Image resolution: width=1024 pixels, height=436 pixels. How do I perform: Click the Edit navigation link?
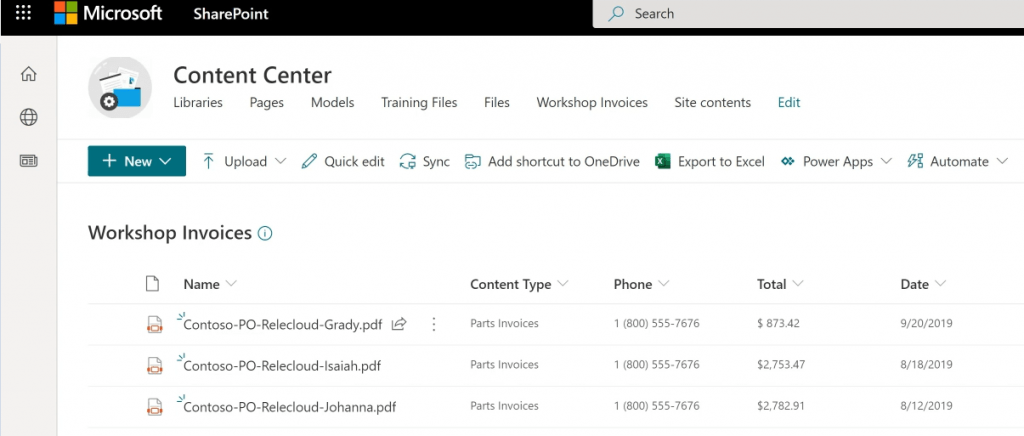click(x=789, y=102)
